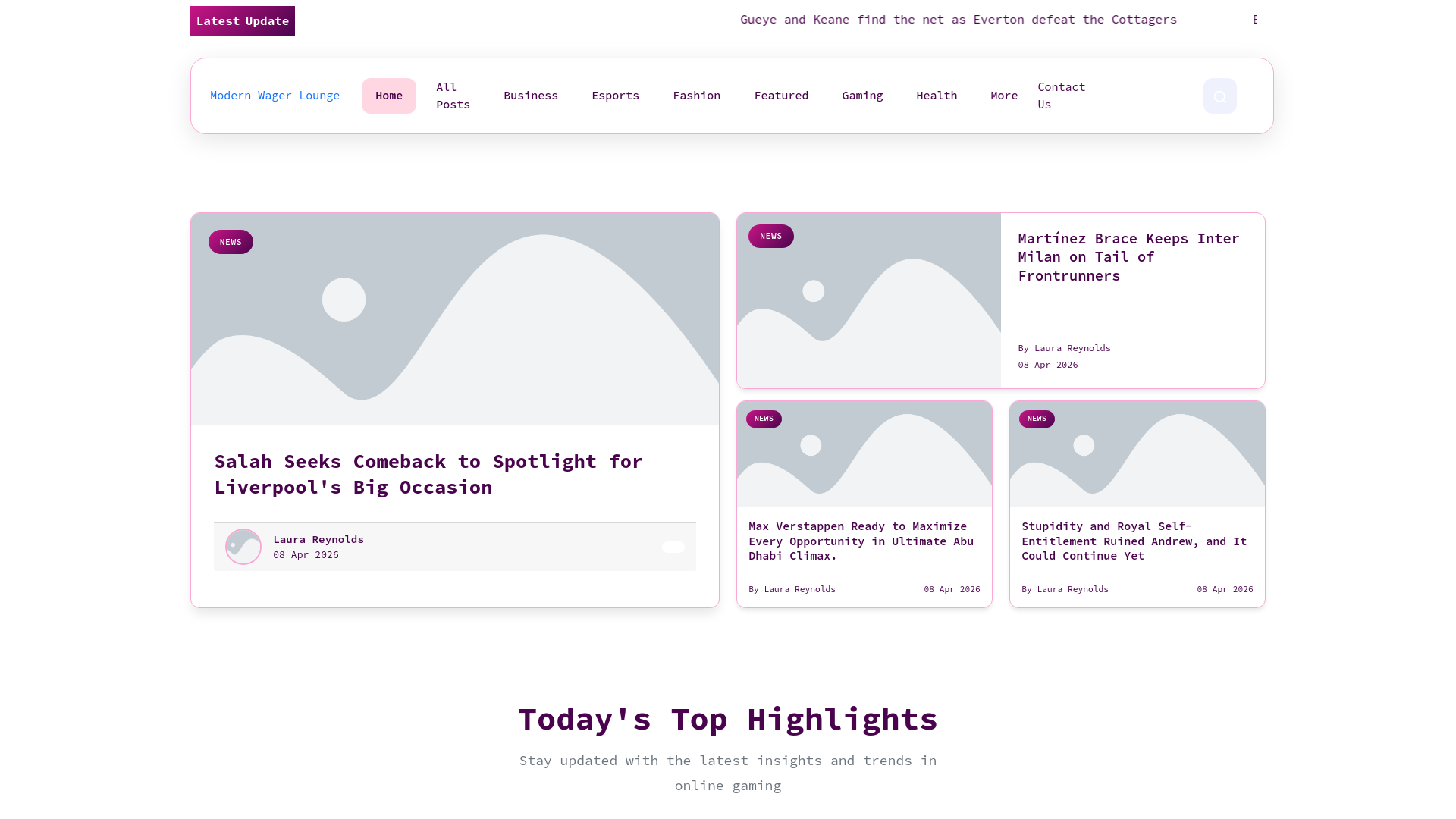The image size is (1456, 819).
Task: Click NEWS badge on Martínez article
Action: click(770, 236)
